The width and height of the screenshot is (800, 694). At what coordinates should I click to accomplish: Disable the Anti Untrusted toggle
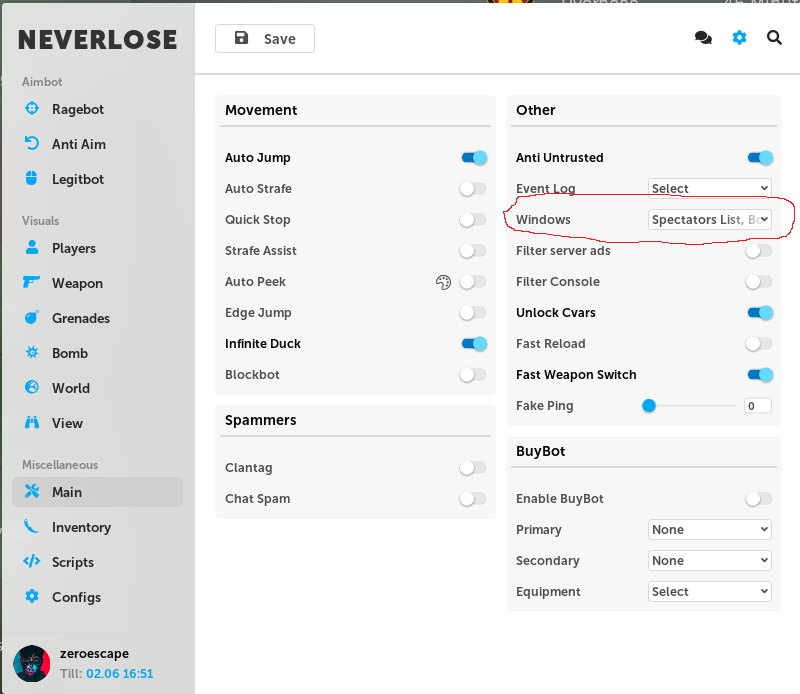tap(760, 158)
